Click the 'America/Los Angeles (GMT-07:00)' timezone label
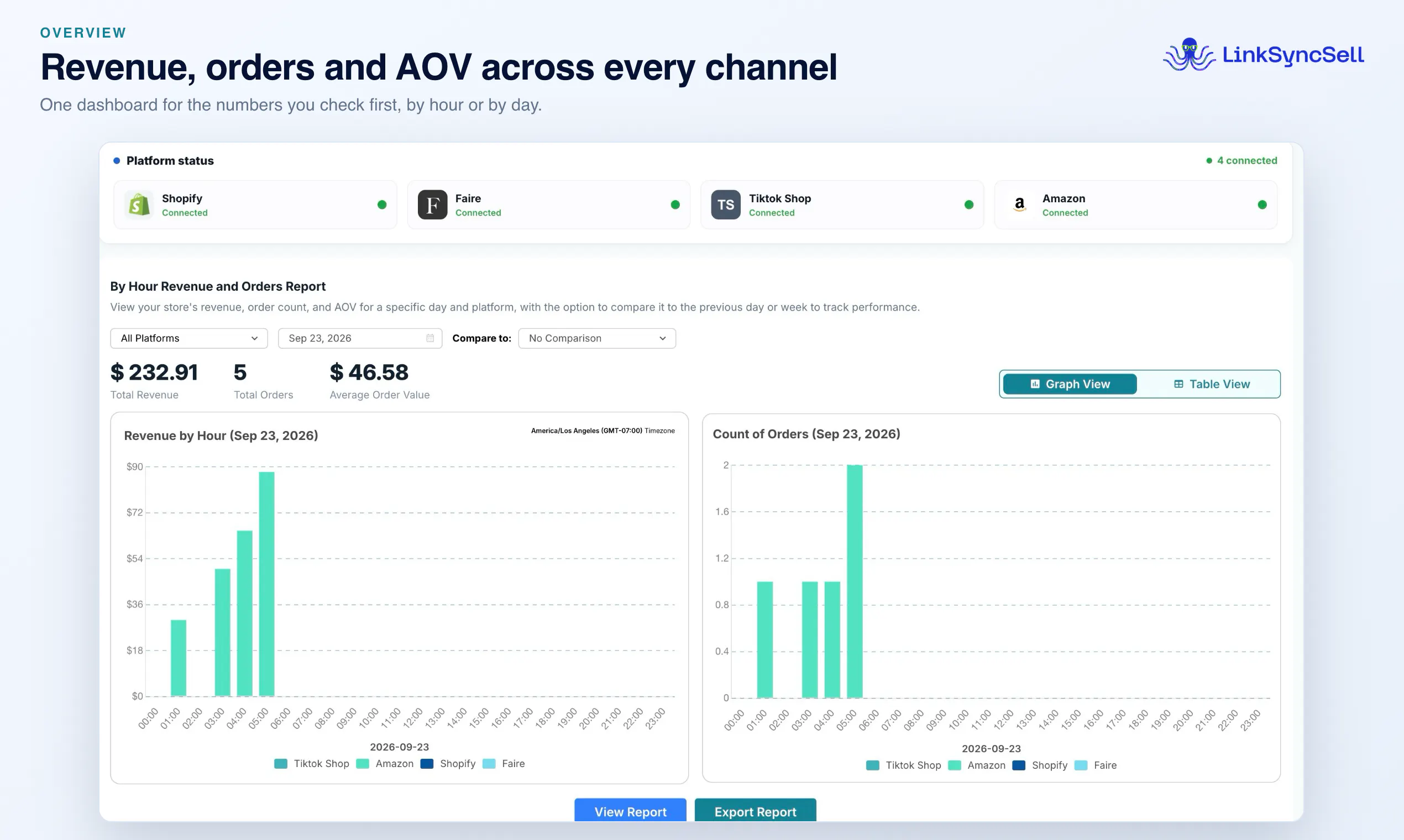Image resolution: width=1404 pixels, height=840 pixels. coord(586,431)
